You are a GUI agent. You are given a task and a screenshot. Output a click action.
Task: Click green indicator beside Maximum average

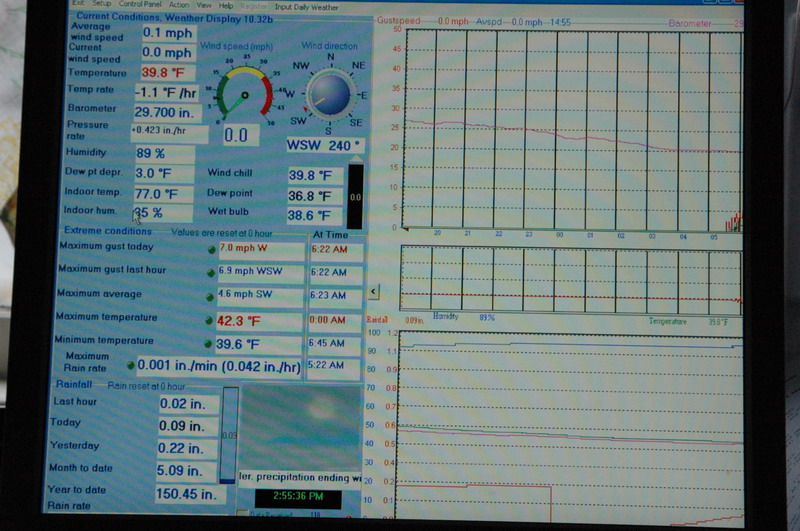coord(209,297)
